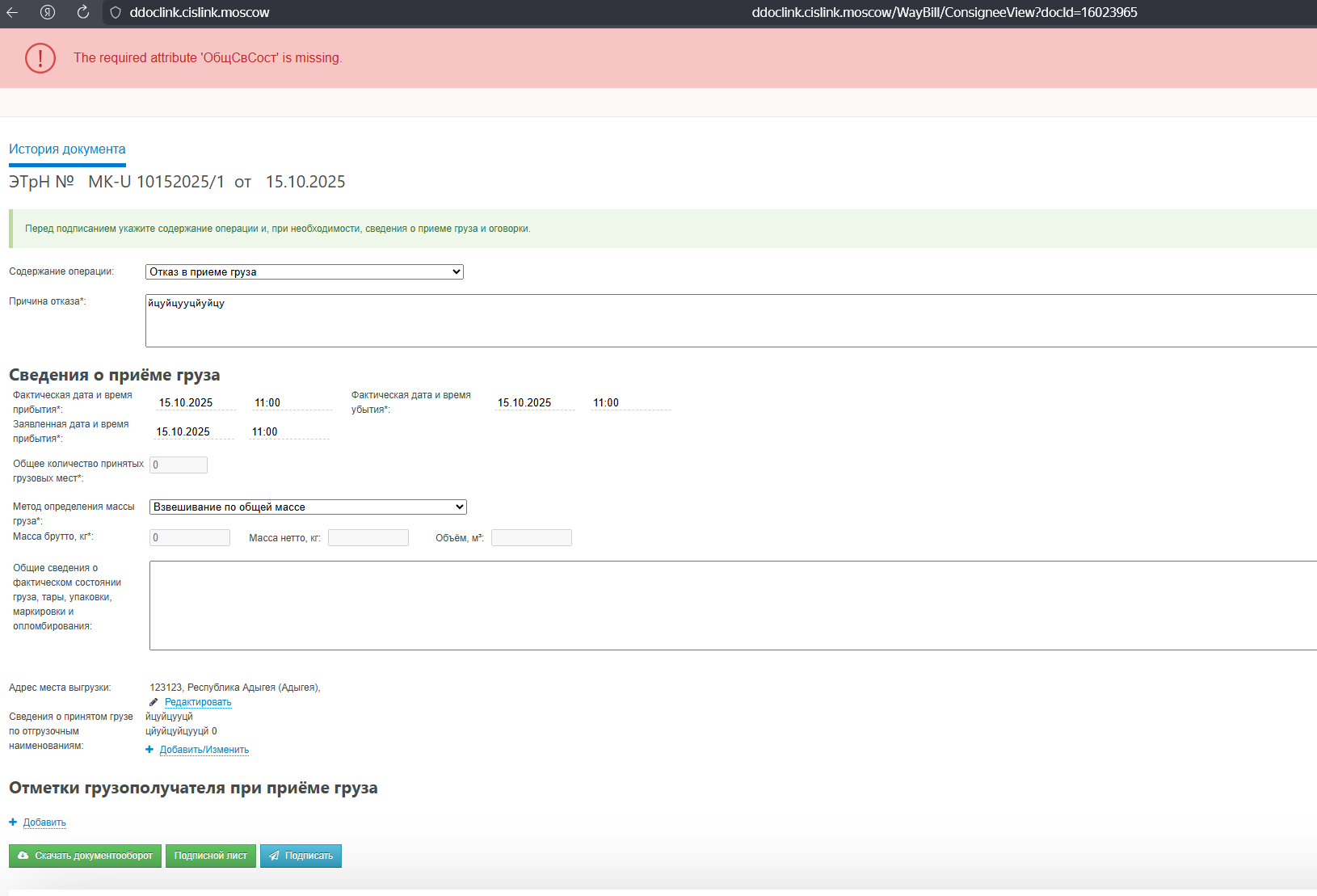This screenshot has width=1317, height=896.
Task: Click the Подписать button
Action: (x=301, y=856)
